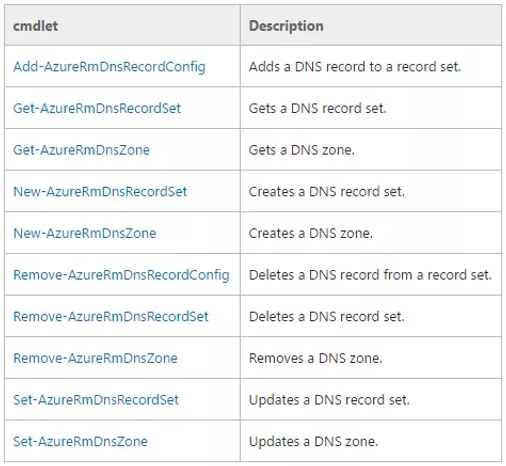This screenshot has width=506, height=466.
Task: Click the 'Gets a DNS zone.' description
Action: [302, 150]
